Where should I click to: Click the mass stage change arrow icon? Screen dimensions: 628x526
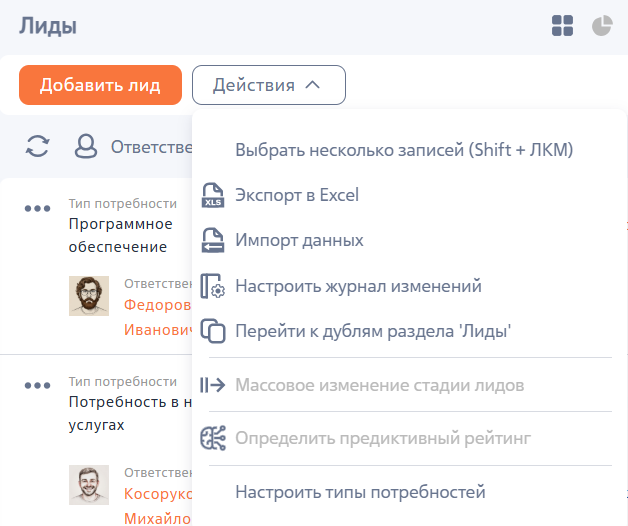coord(213,385)
